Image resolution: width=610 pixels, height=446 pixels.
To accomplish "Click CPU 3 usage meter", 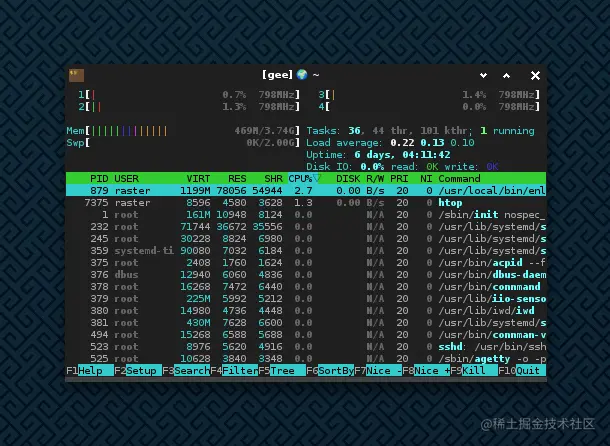I will [x=429, y=95].
